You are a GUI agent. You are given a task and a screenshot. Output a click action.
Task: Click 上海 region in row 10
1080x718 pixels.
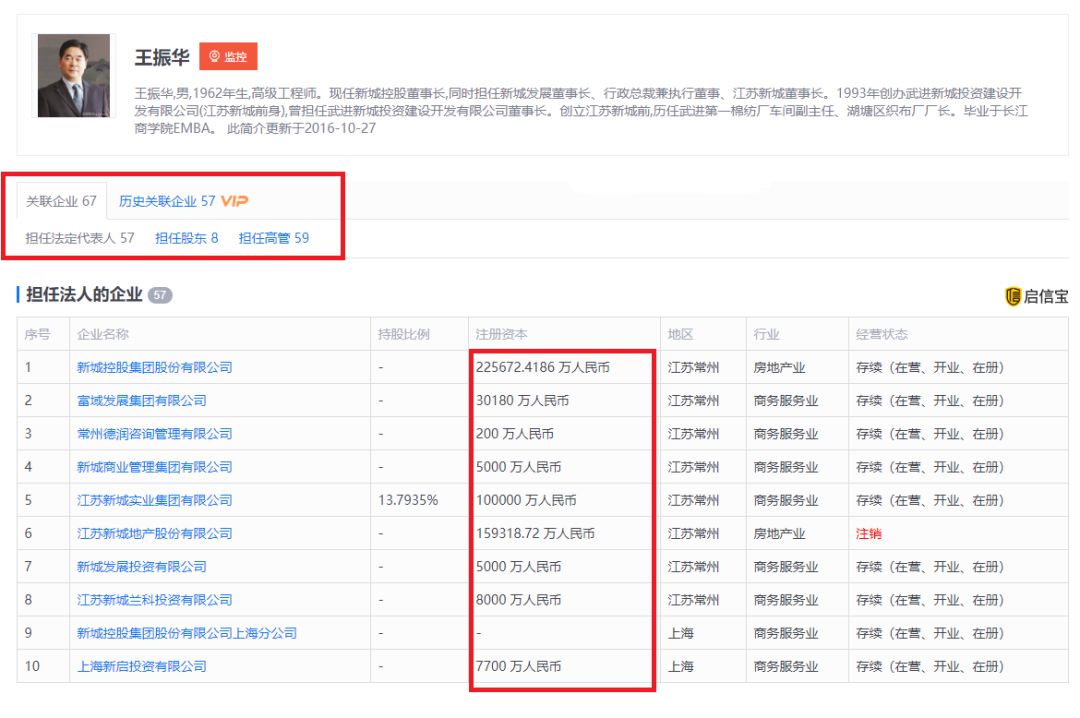pyautogui.click(x=681, y=666)
